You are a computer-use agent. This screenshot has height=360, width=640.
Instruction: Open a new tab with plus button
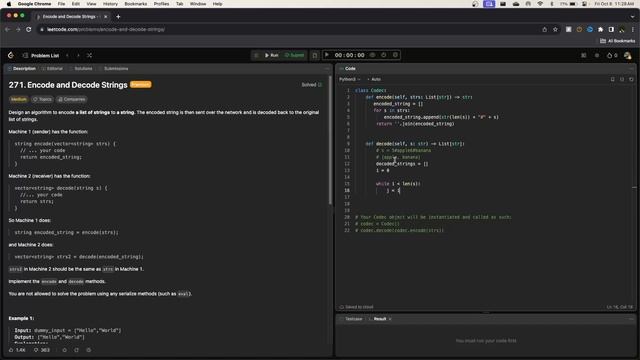tap(118, 17)
